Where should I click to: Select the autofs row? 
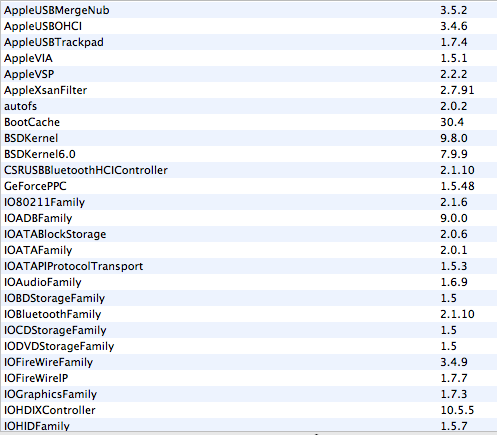click(248, 106)
